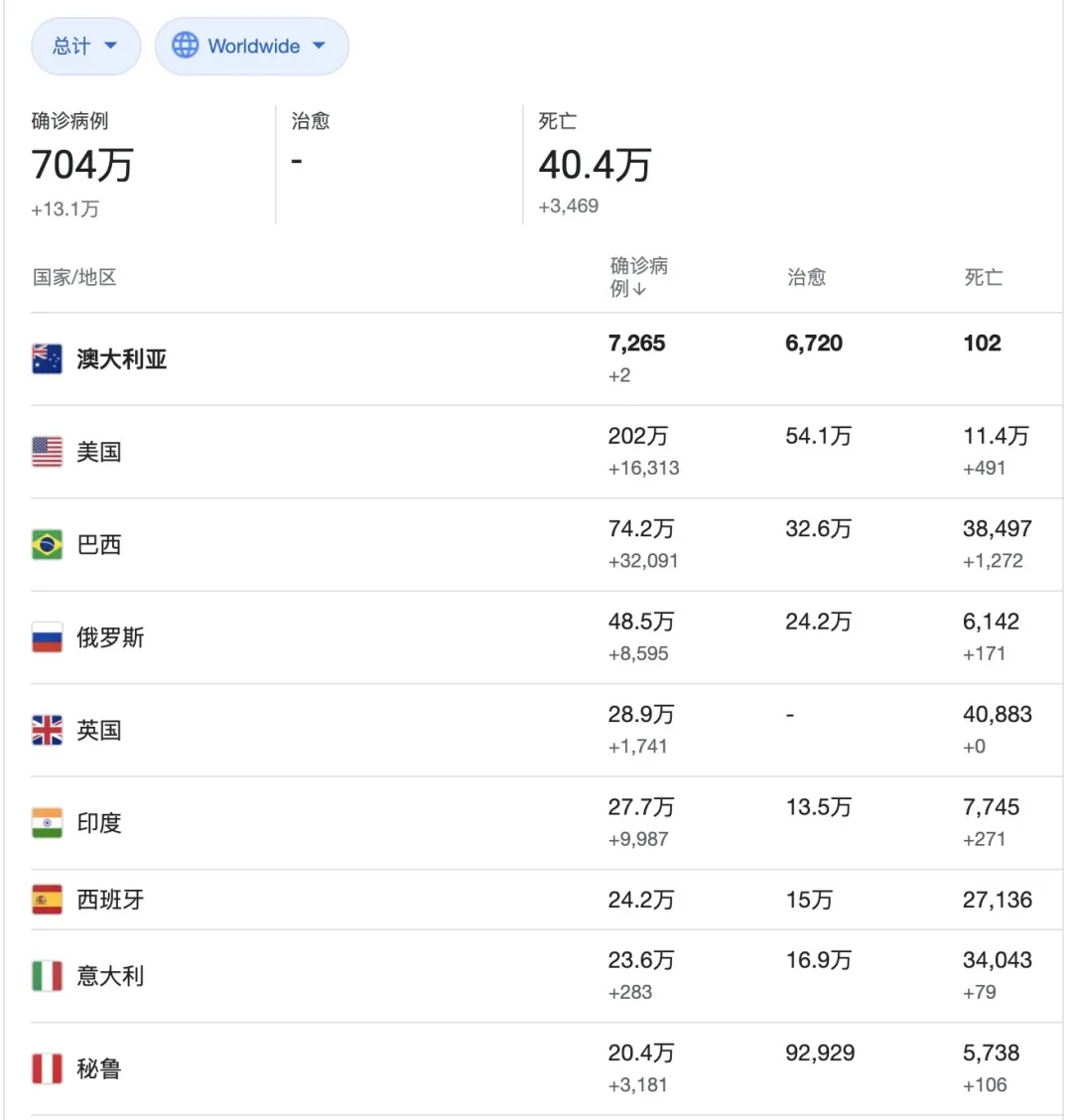1072x1120 pixels.
Task: Click the Peru flag icon
Action: tap(47, 1069)
